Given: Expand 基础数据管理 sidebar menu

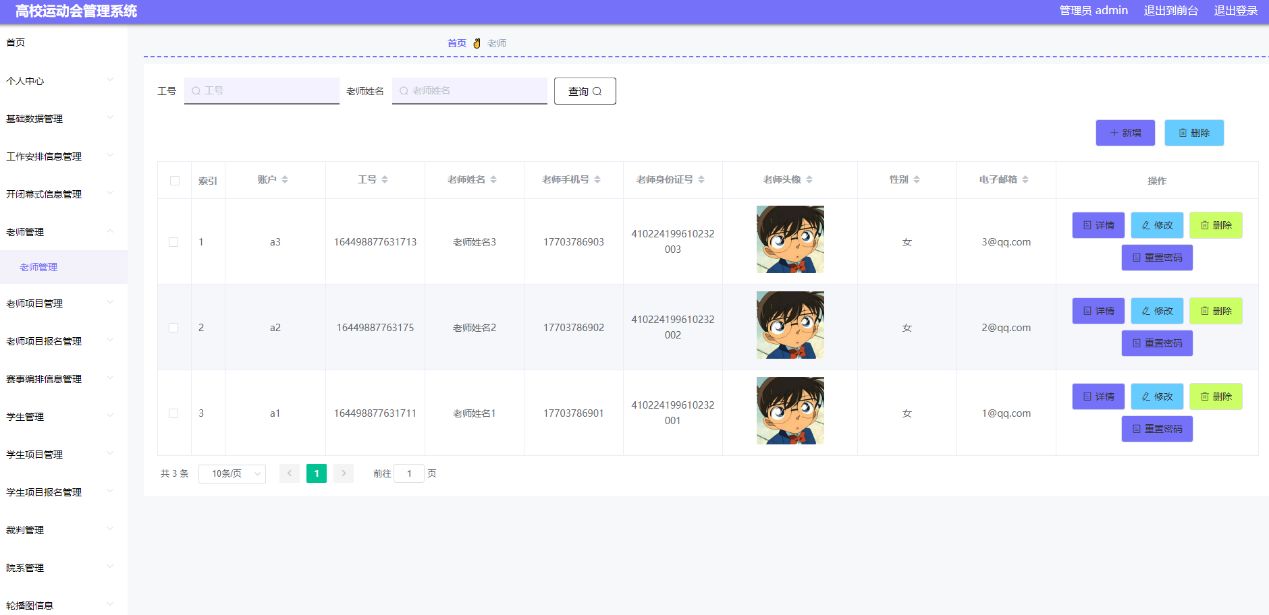Looking at the screenshot, I should (63, 119).
